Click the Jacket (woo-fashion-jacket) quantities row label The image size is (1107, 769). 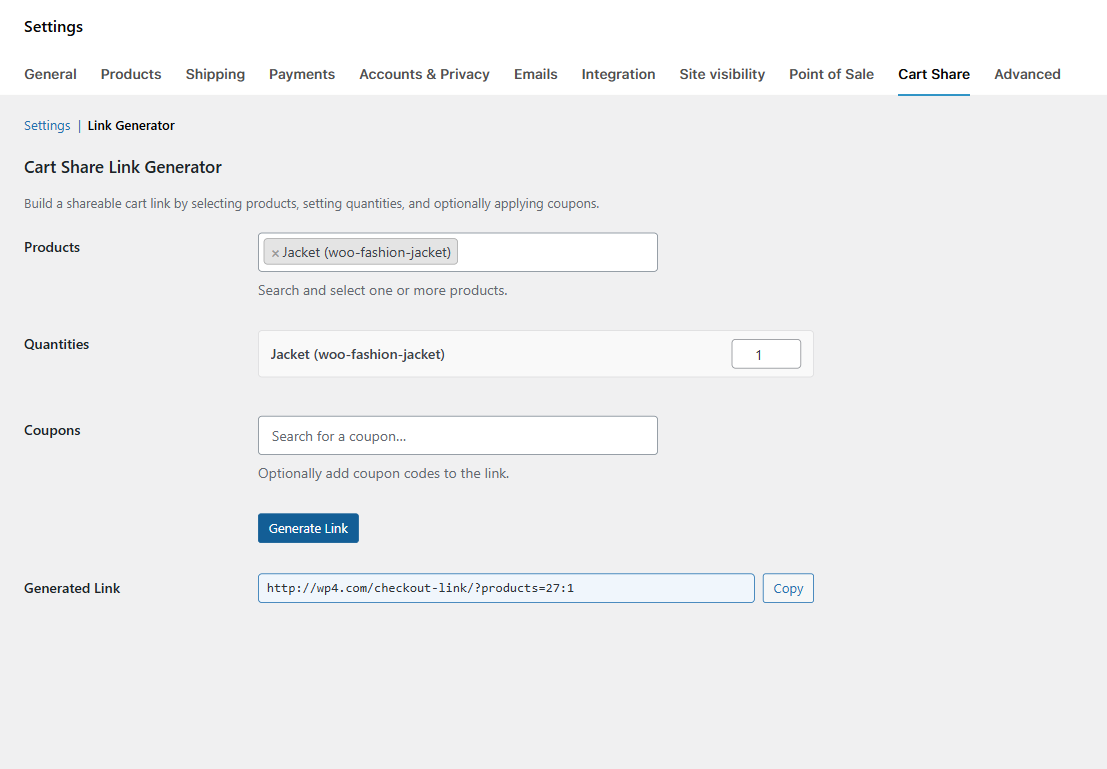click(x=357, y=354)
